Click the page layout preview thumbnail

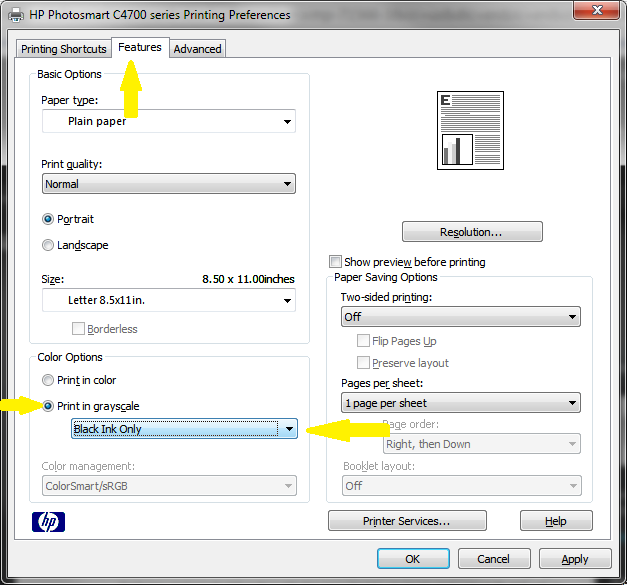coord(470,130)
